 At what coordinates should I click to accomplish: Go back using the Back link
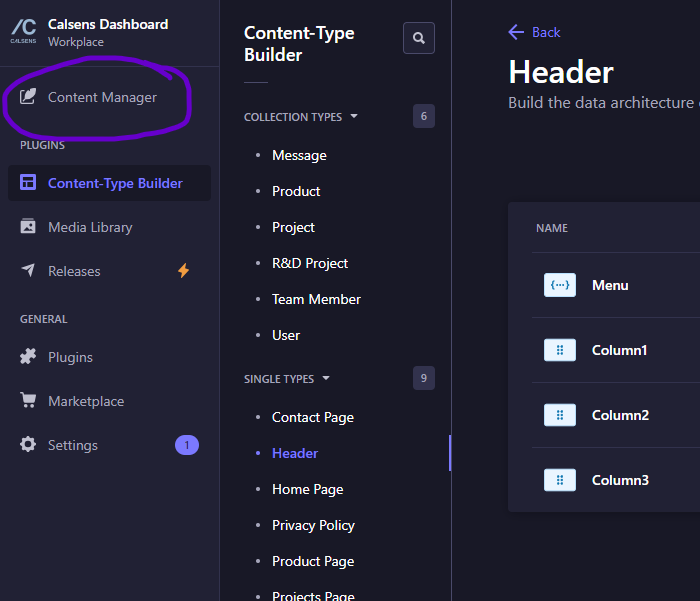(x=535, y=32)
